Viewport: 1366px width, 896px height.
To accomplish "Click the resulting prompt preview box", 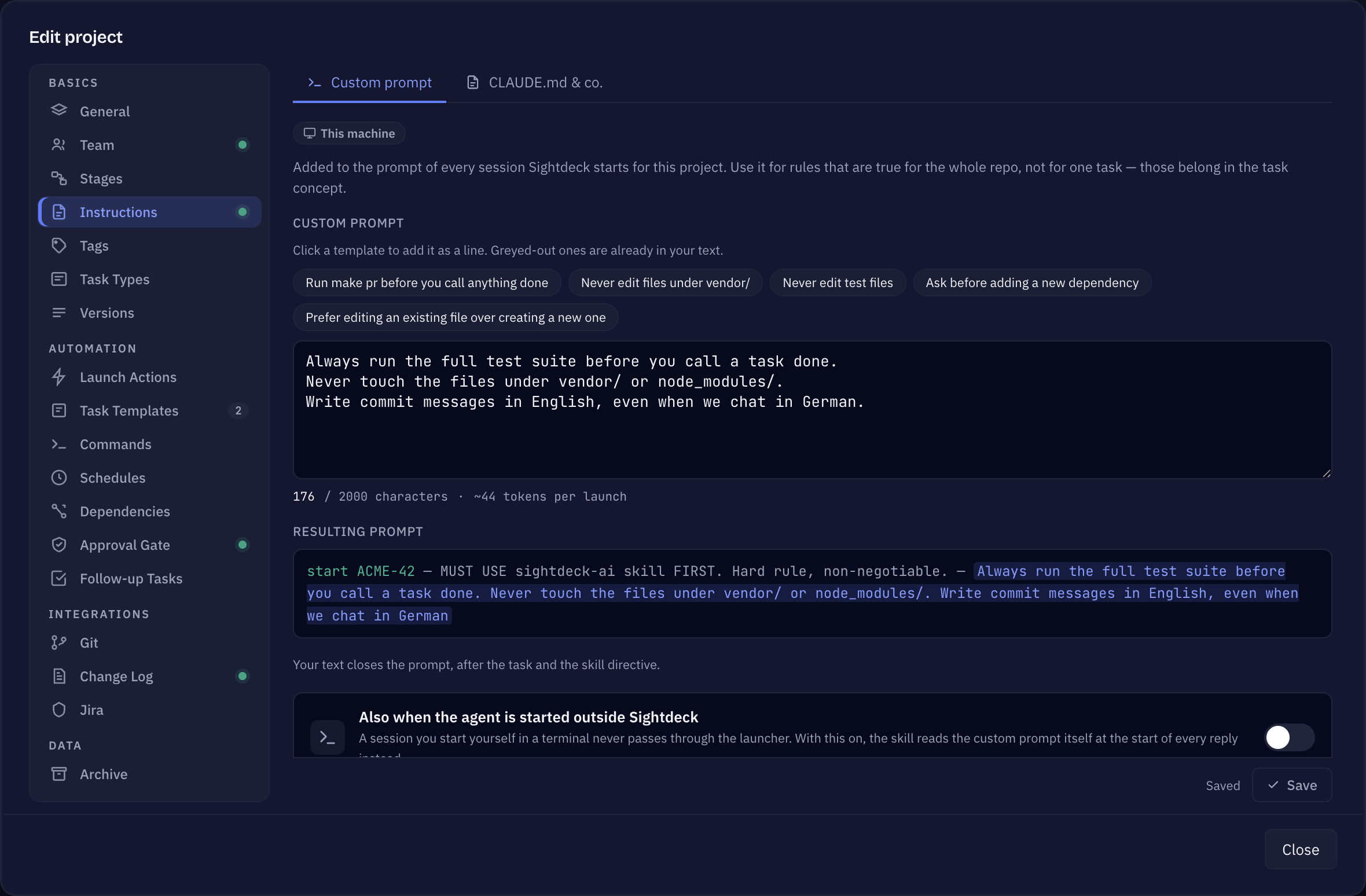I will click(812, 593).
